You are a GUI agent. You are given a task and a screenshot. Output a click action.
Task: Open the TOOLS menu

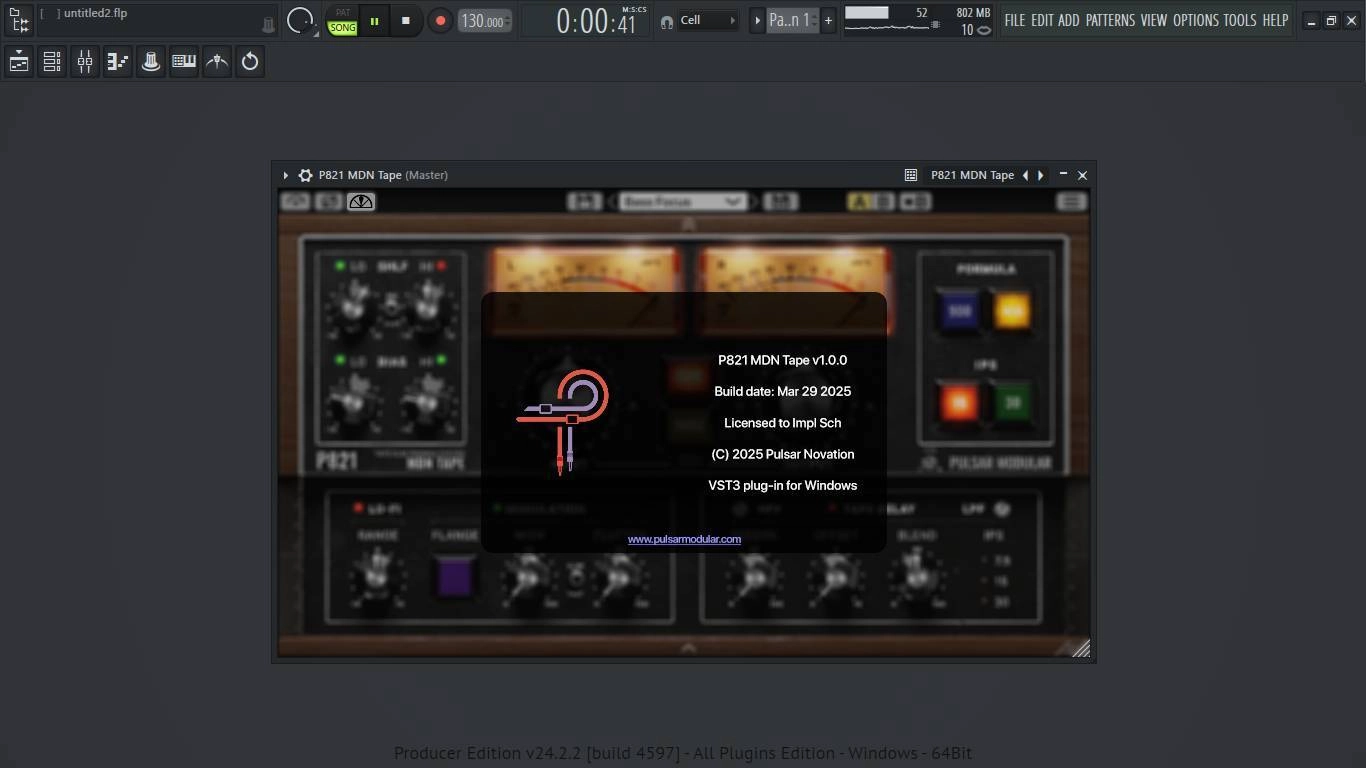click(1240, 20)
